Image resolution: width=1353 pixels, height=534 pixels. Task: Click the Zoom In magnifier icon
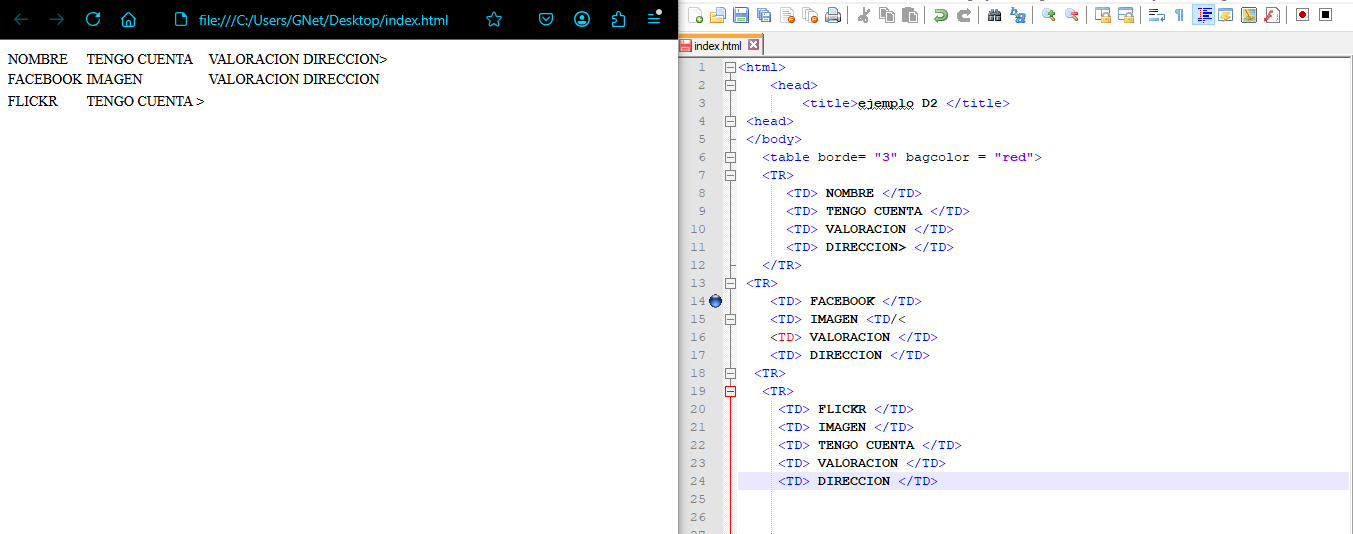click(1048, 15)
